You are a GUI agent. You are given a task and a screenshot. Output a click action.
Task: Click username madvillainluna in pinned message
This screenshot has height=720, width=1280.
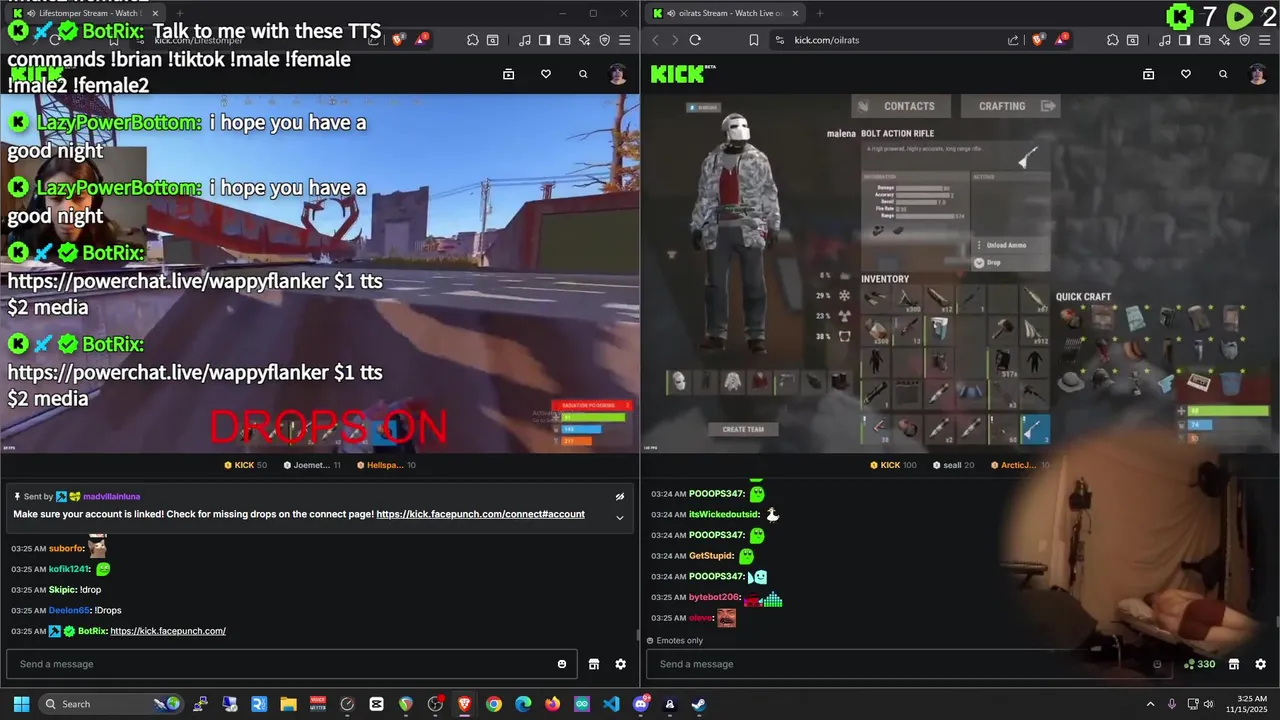pyautogui.click(x=111, y=496)
